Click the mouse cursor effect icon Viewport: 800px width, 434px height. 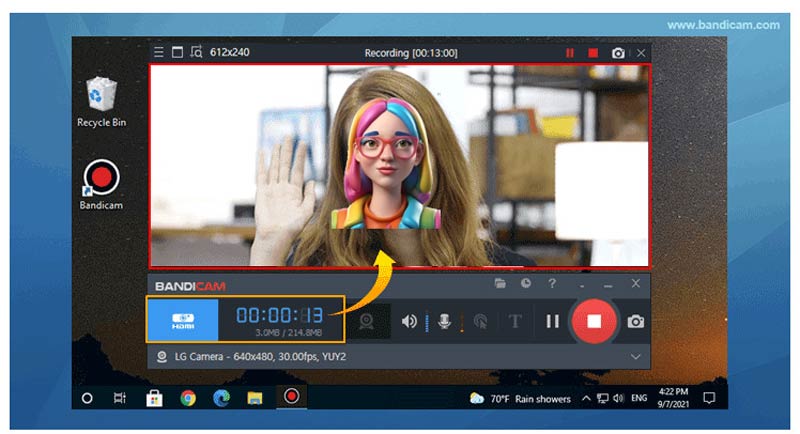click(x=480, y=321)
